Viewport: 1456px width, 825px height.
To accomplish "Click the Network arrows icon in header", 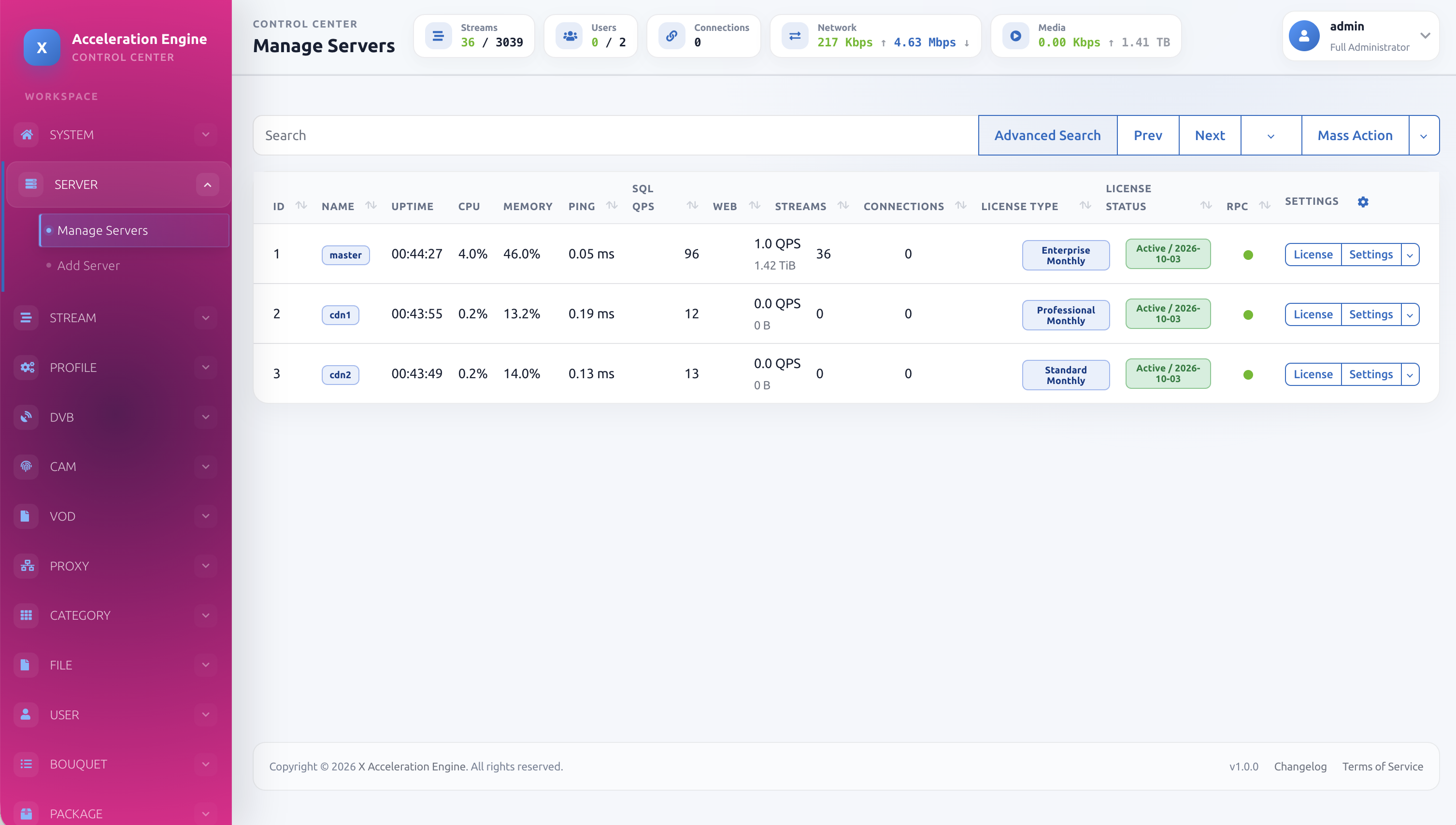I will [795, 36].
